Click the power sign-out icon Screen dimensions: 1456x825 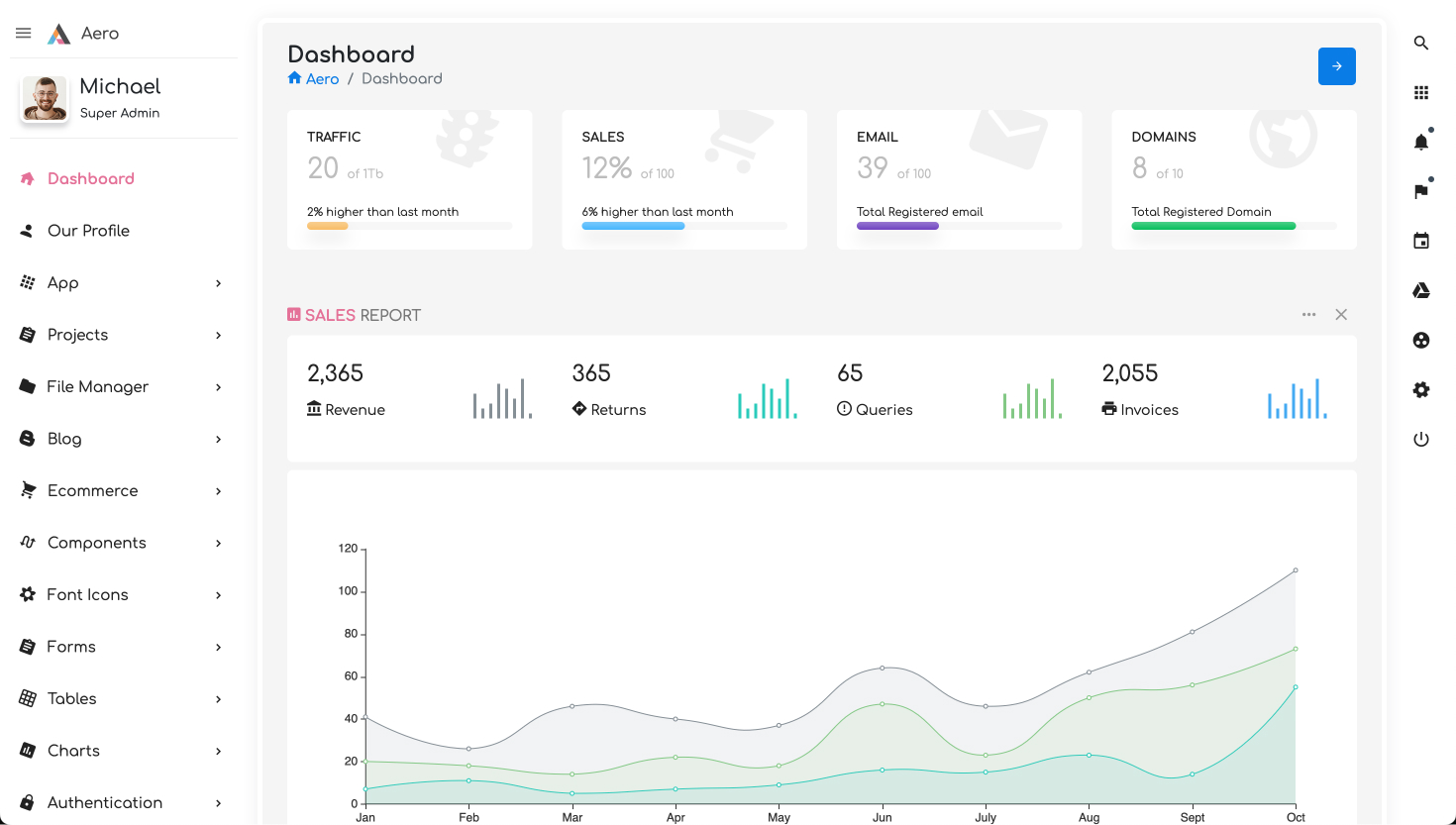pos(1421,440)
